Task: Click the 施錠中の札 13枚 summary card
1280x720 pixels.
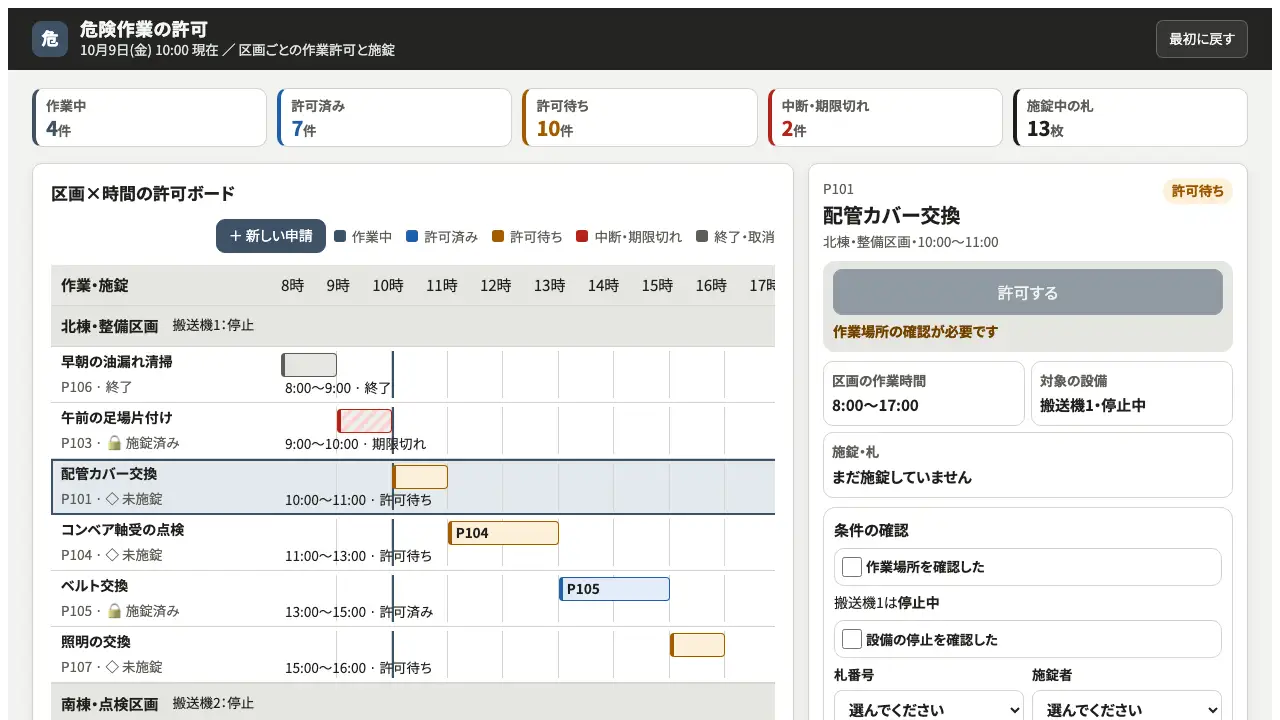Action: click(x=1130, y=118)
